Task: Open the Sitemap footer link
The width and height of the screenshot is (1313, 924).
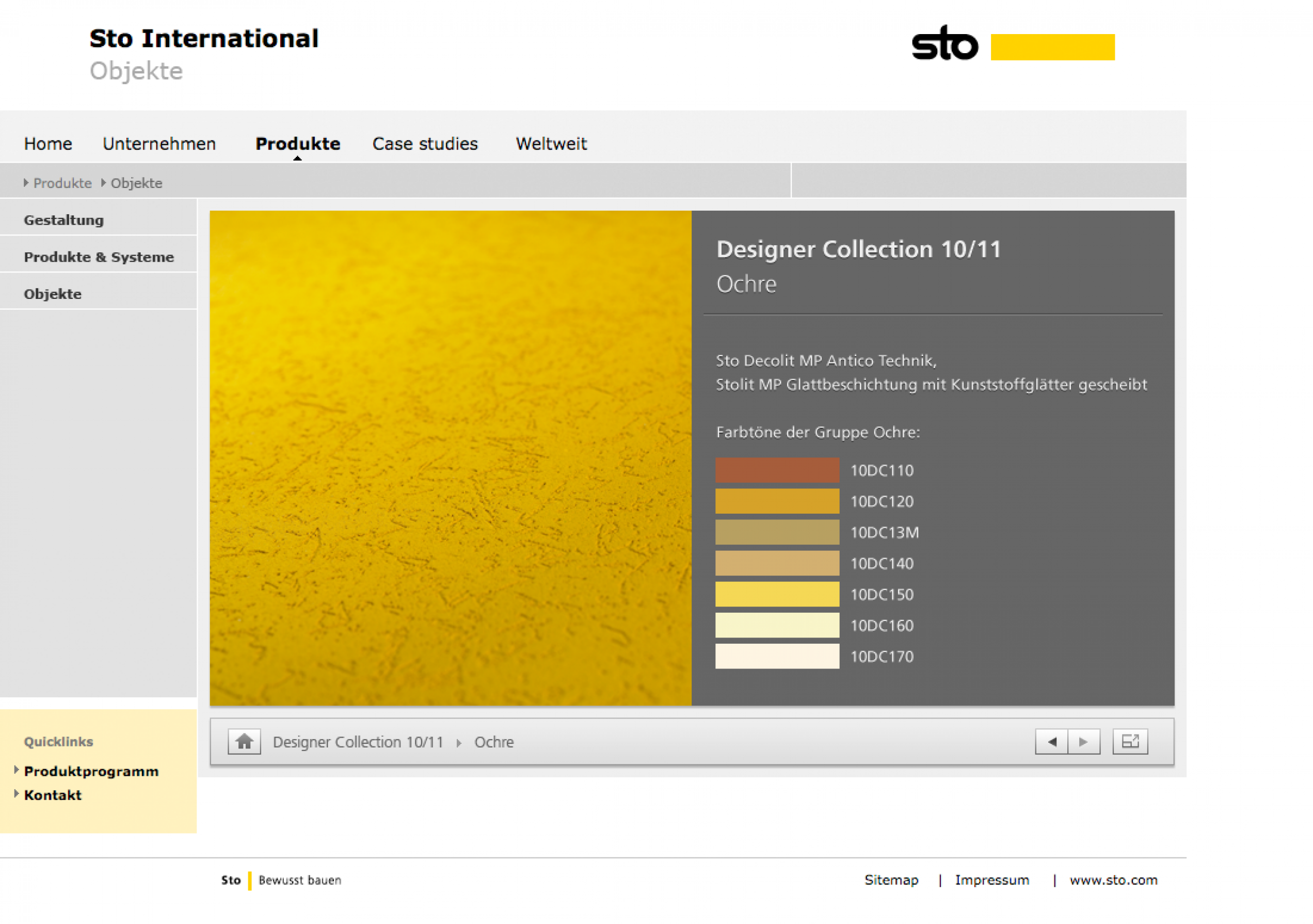Action: point(891,880)
